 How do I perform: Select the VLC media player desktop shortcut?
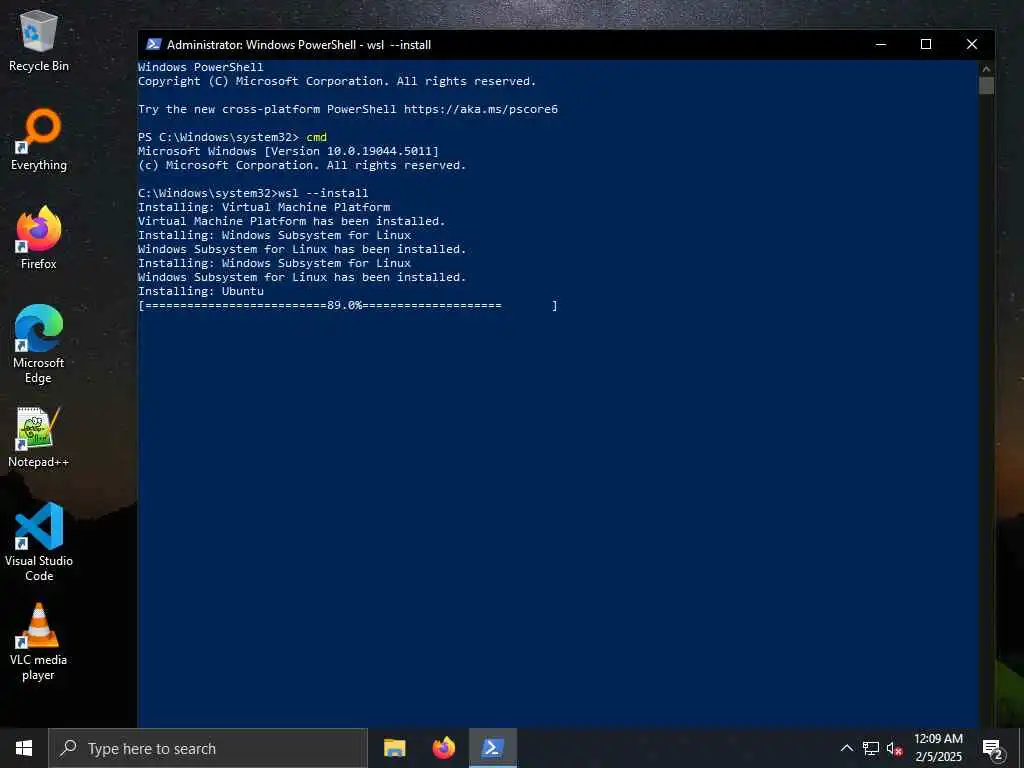pyautogui.click(x=39, y=641)
